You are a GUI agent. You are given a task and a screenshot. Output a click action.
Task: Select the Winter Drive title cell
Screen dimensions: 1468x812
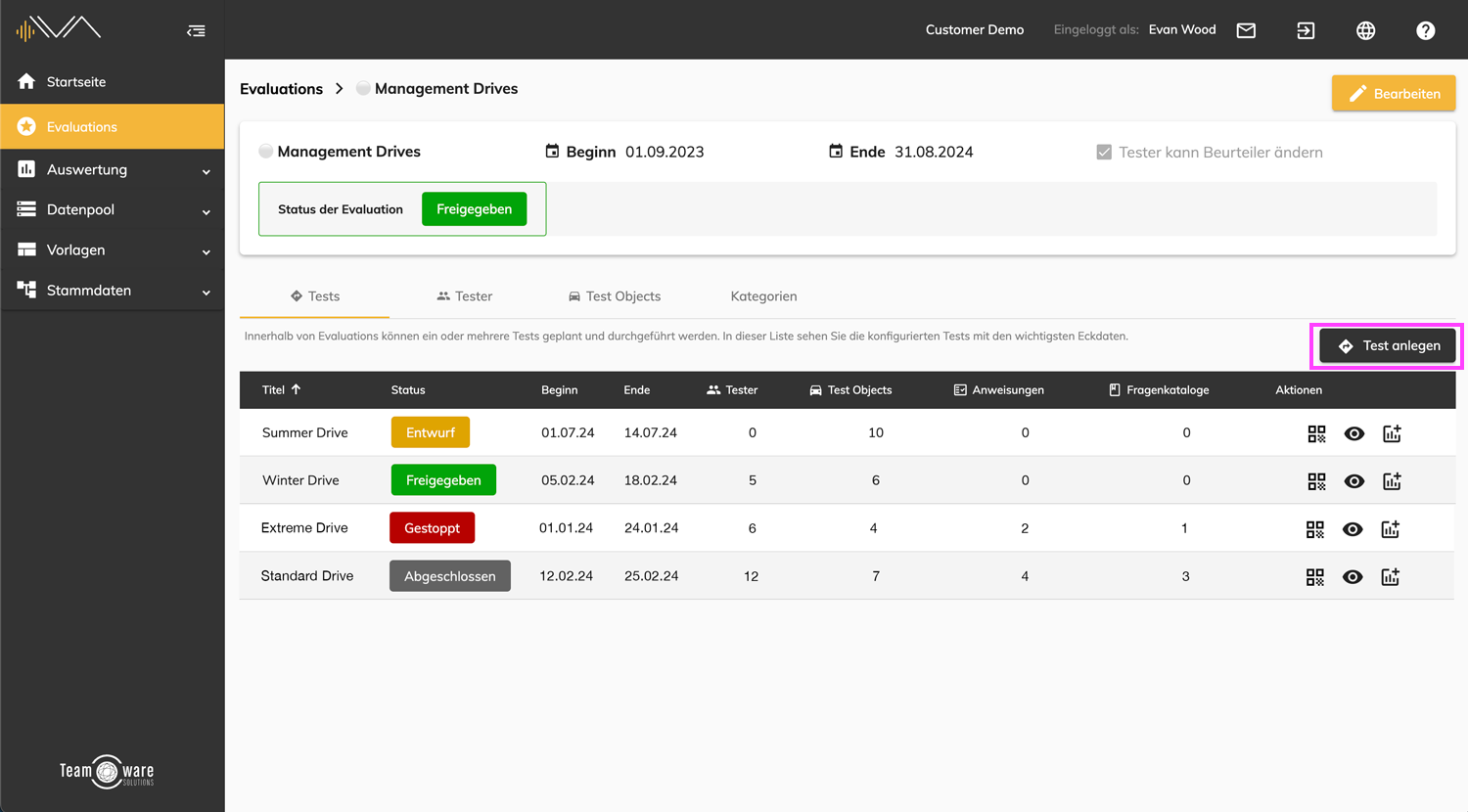pyautogui.click(x=300, y=480)
